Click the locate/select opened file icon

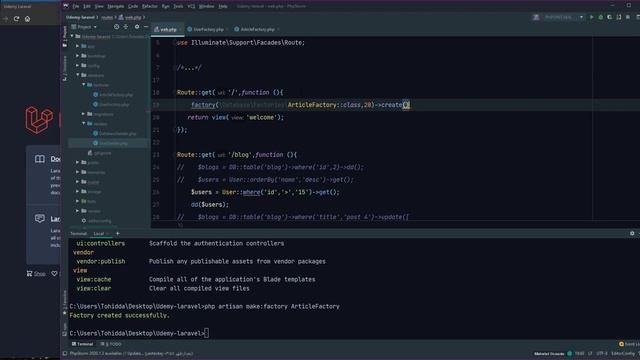[116, 27]
